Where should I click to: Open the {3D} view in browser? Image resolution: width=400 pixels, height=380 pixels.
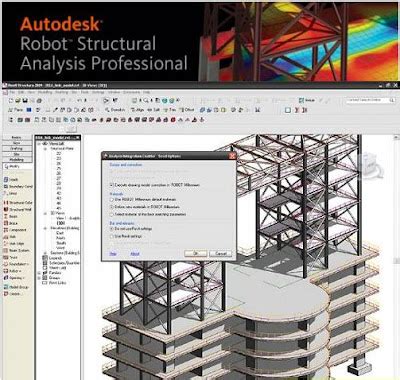pyautogui.click(x=61, y=223)
